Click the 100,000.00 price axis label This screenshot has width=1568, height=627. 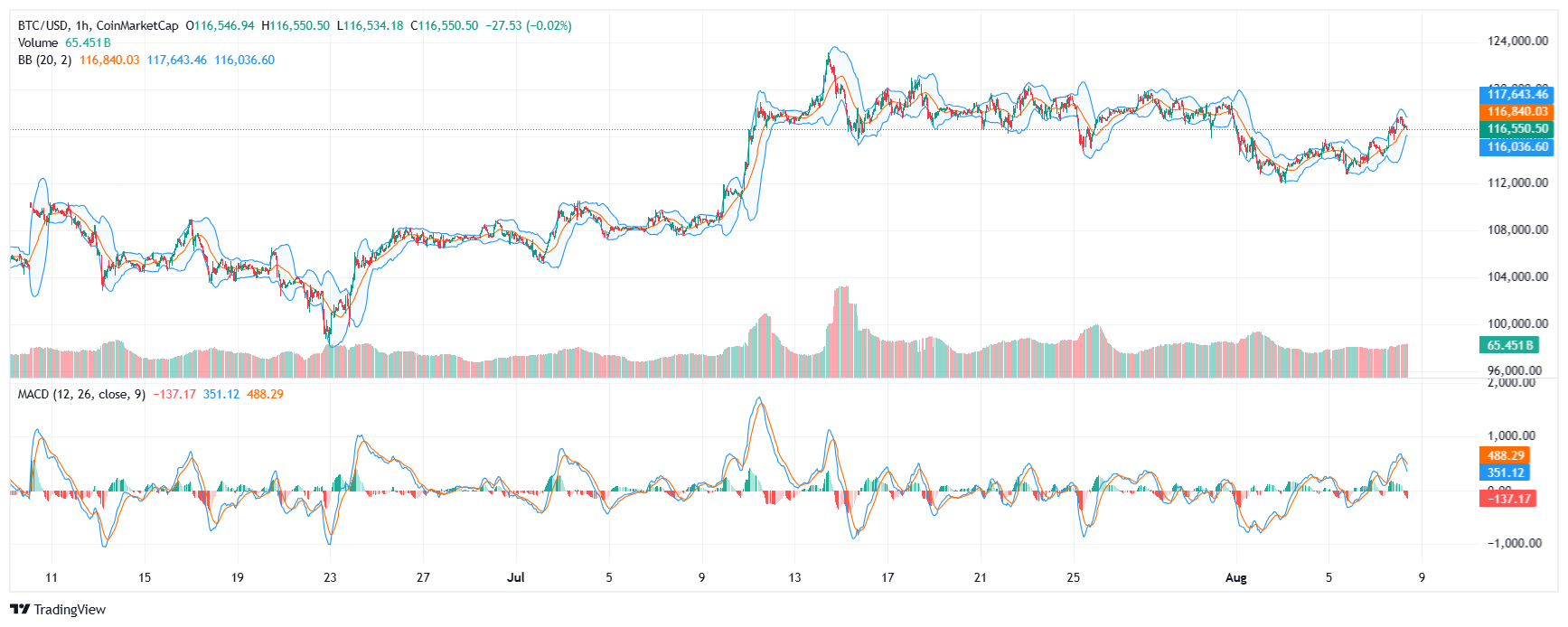[1517, 323]
